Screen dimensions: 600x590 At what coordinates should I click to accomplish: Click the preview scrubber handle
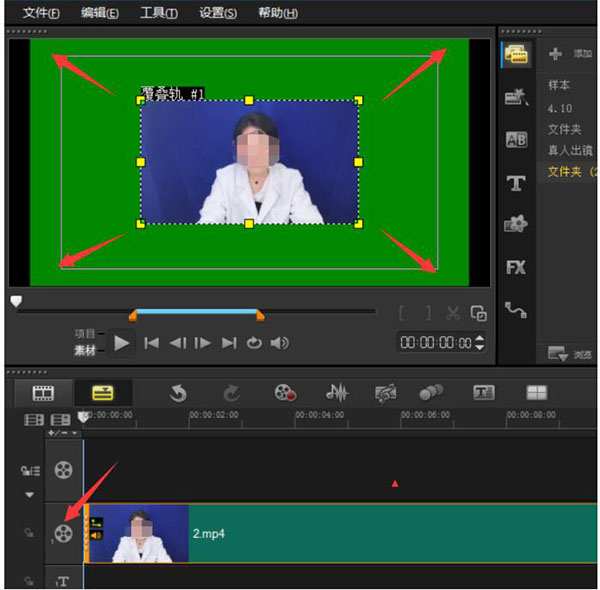(15, 300)
